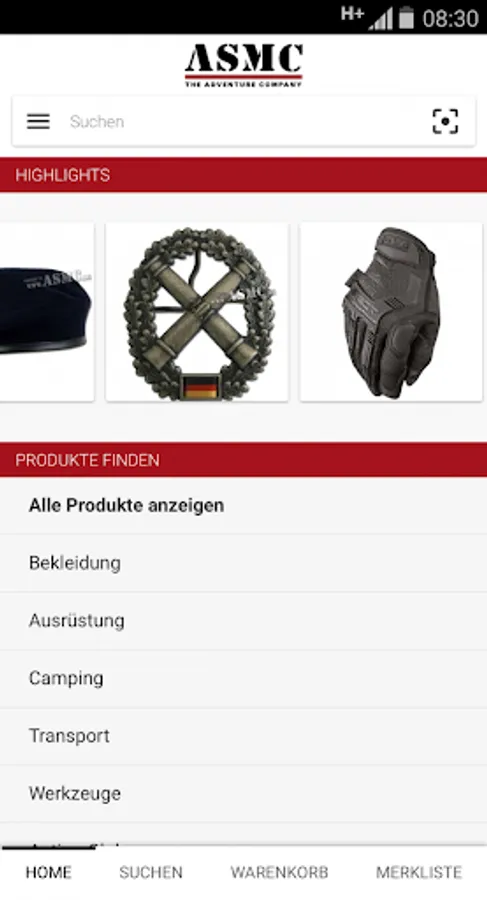Viewport: 487px width, 900px height.
Task: Select Alle Produkte anzeigen
Action: coord(244,506)
